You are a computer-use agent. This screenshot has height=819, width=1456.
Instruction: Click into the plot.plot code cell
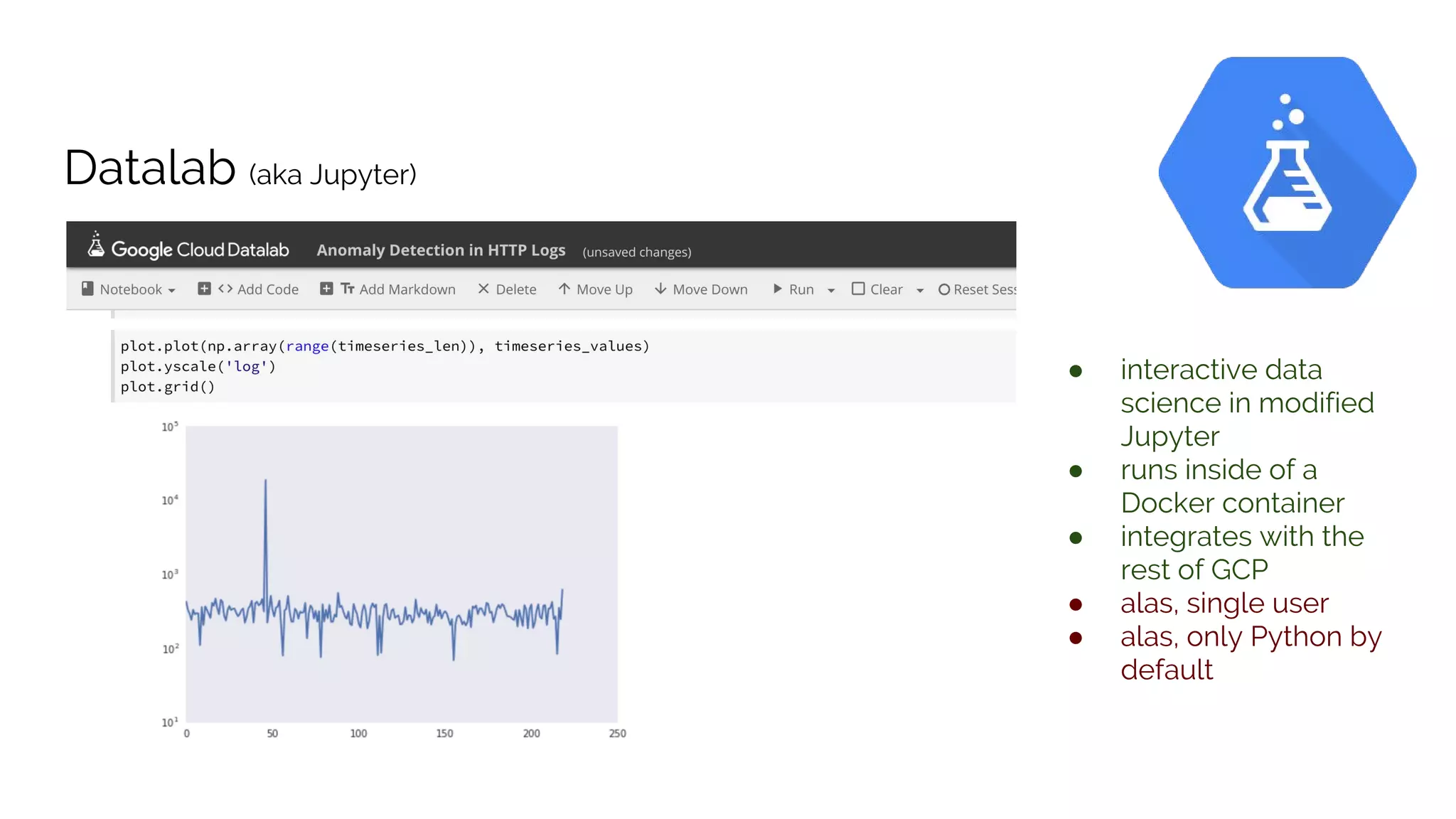click(x=564, y=366)
